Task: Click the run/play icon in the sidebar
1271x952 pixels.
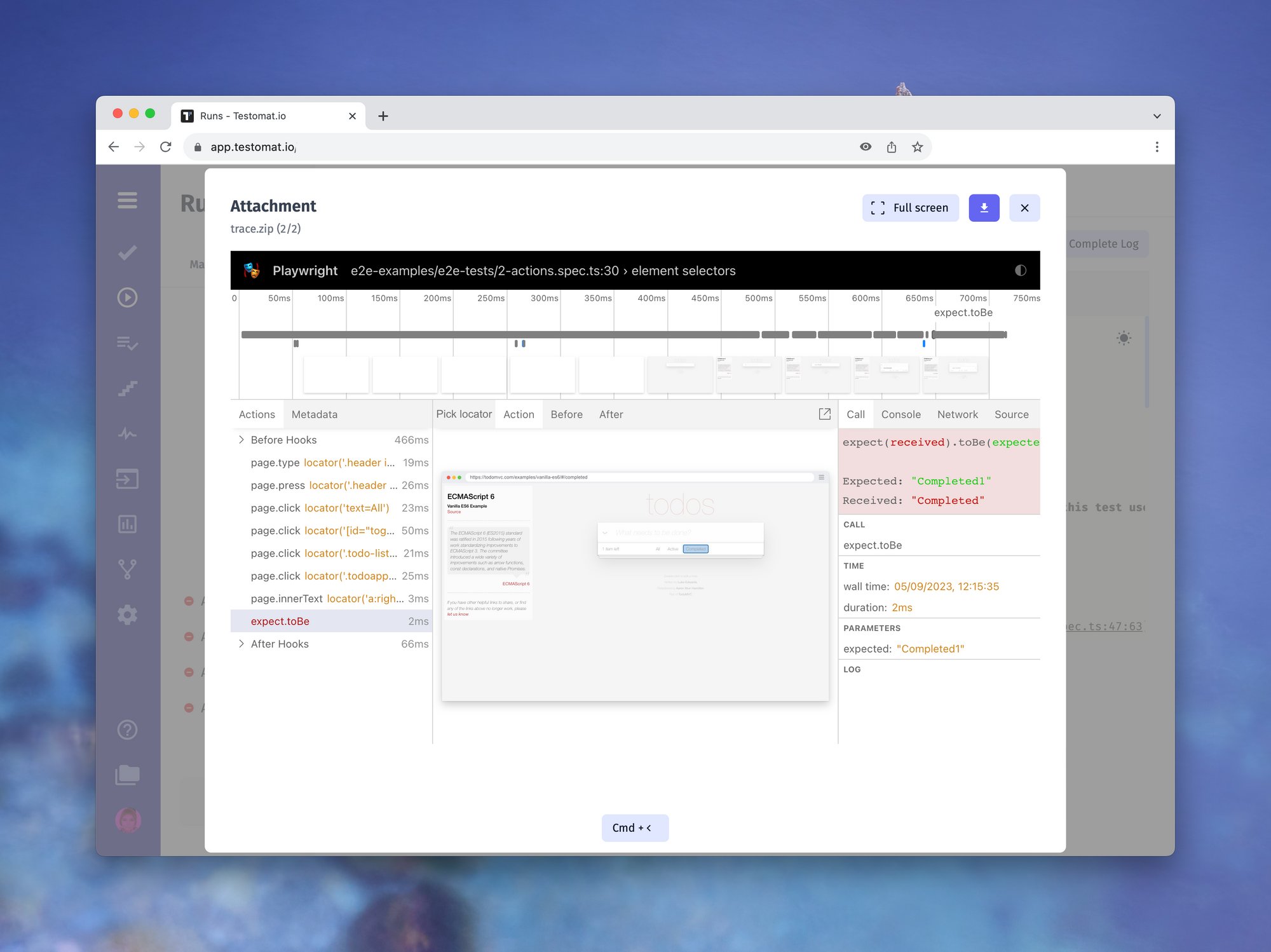Action: click(x=127, y=297)
